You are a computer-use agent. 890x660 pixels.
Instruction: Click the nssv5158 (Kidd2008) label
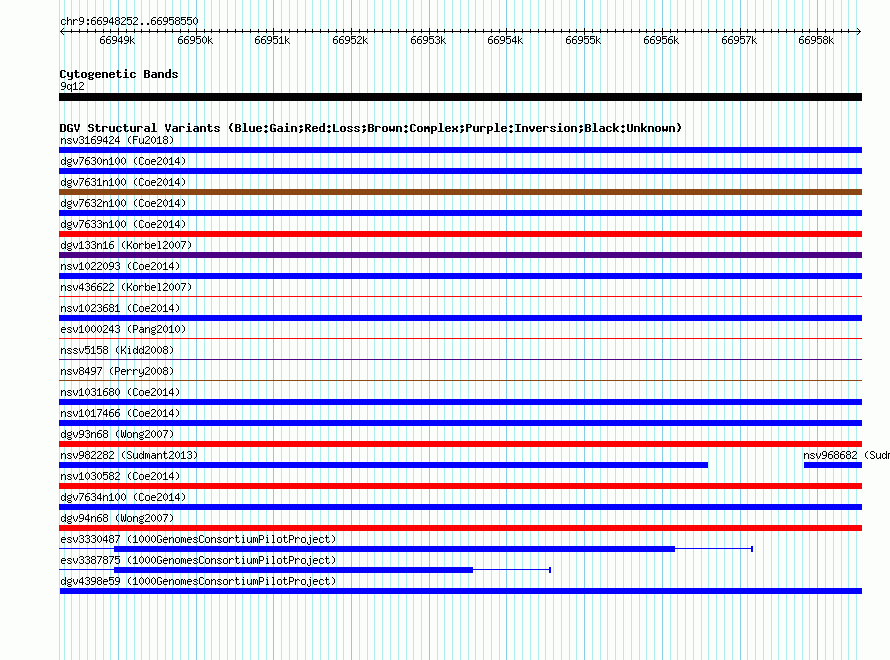(117, 350)
